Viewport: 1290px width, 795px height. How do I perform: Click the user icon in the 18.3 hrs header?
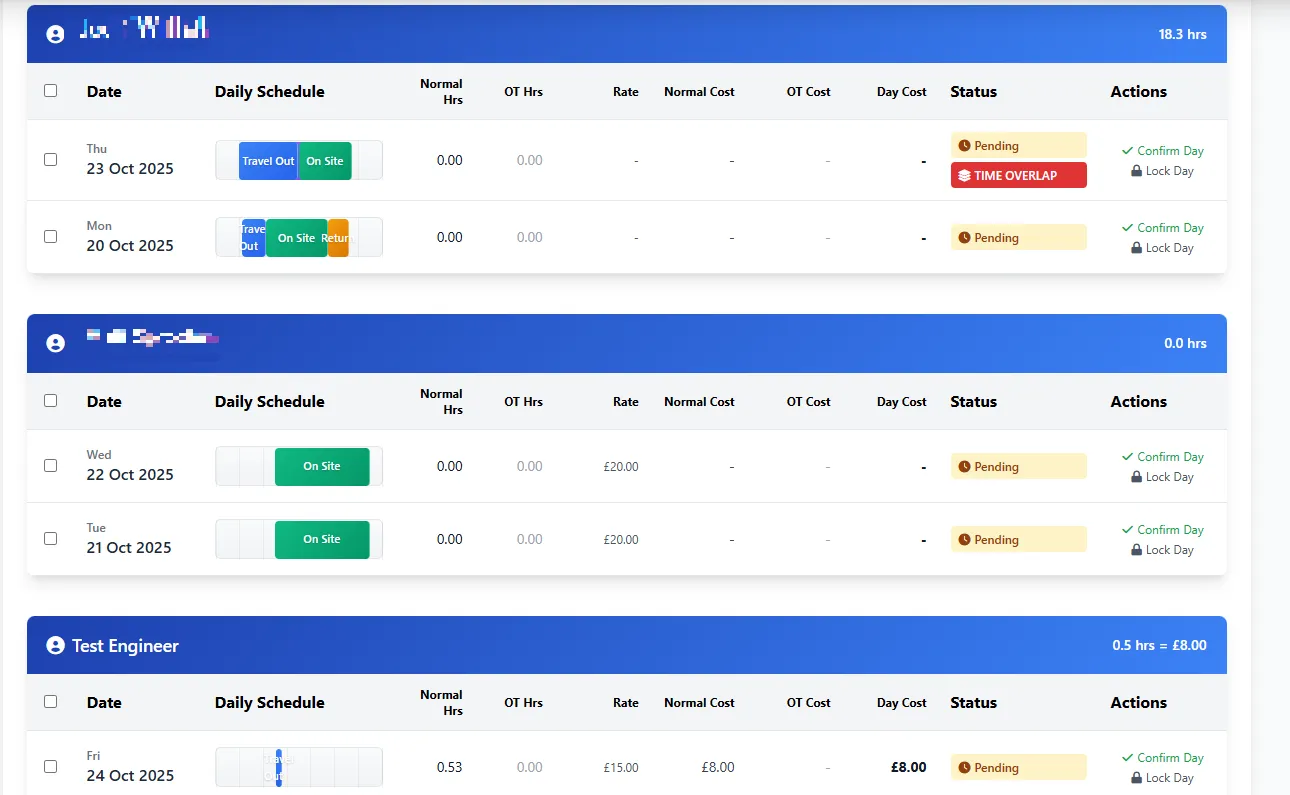pos(55,34)
